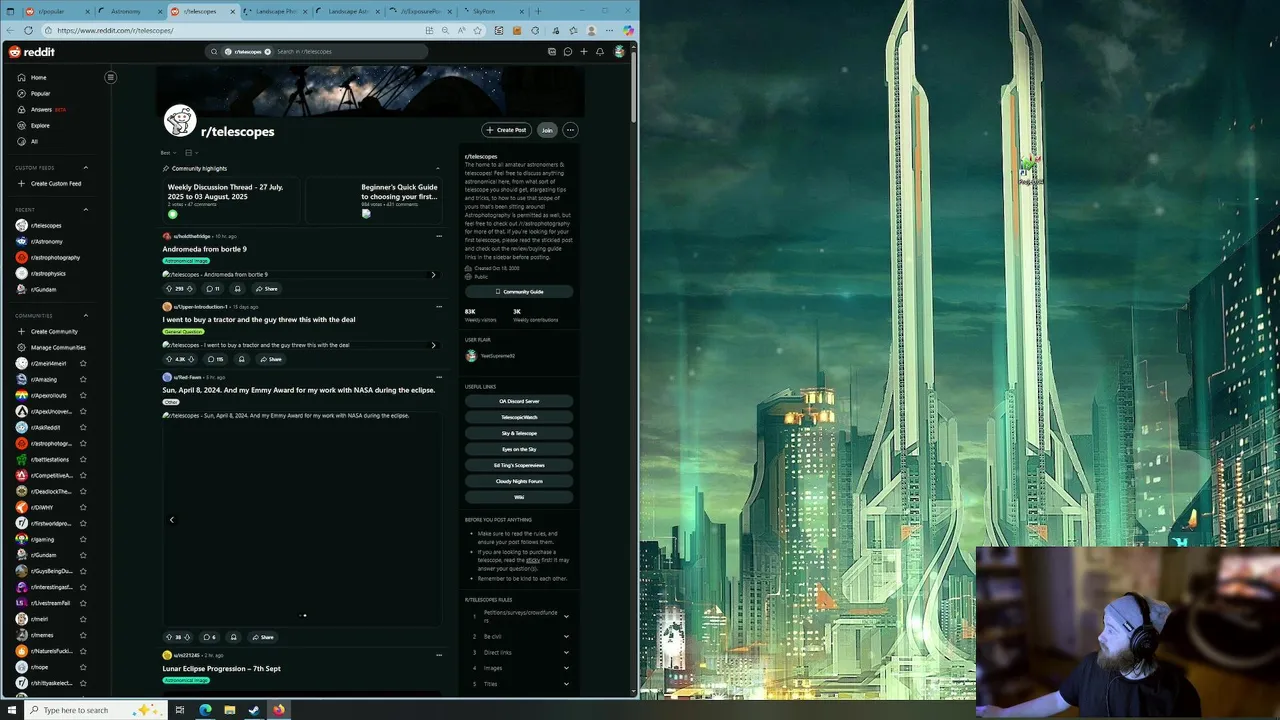Give award on the tractor post

[x=241, y=359]
